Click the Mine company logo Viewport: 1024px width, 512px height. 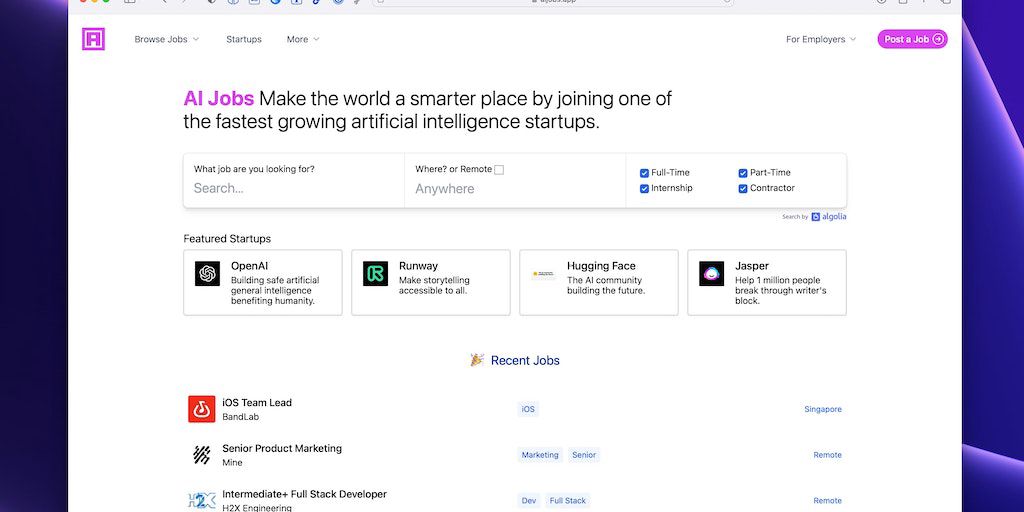pos(201,455)
